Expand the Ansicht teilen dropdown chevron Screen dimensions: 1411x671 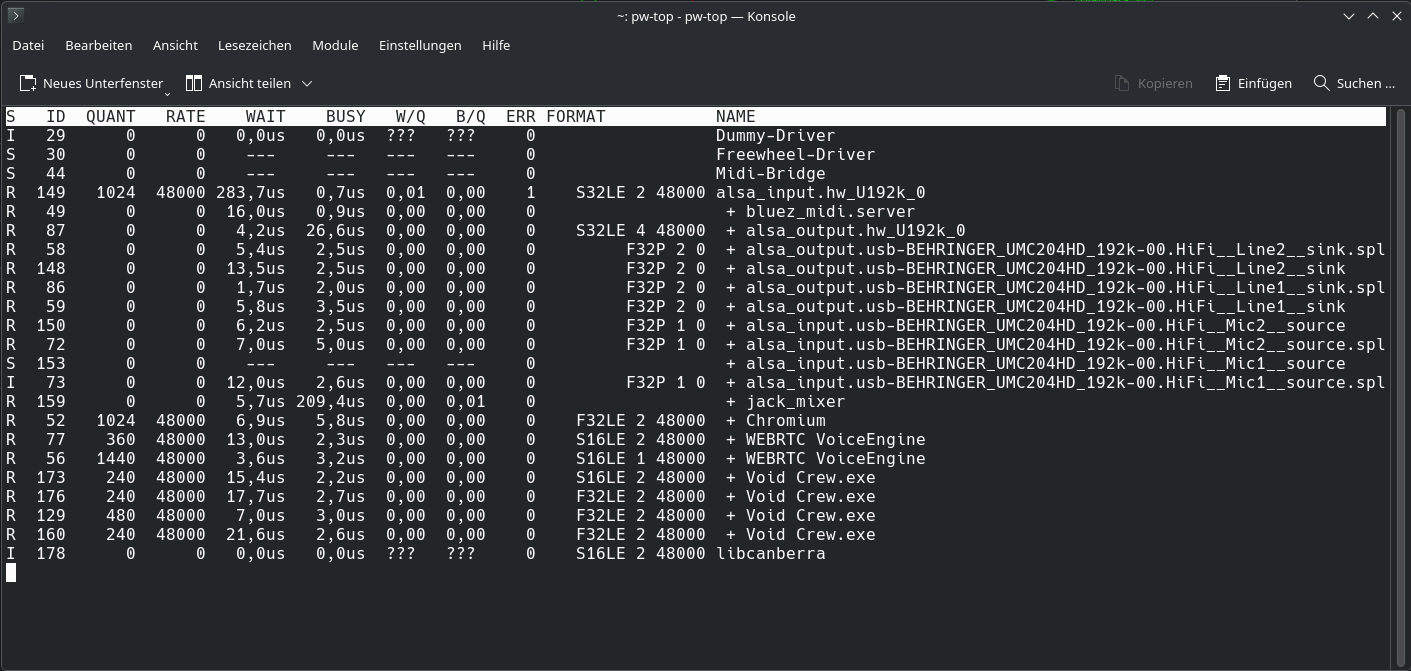(307, 83)
